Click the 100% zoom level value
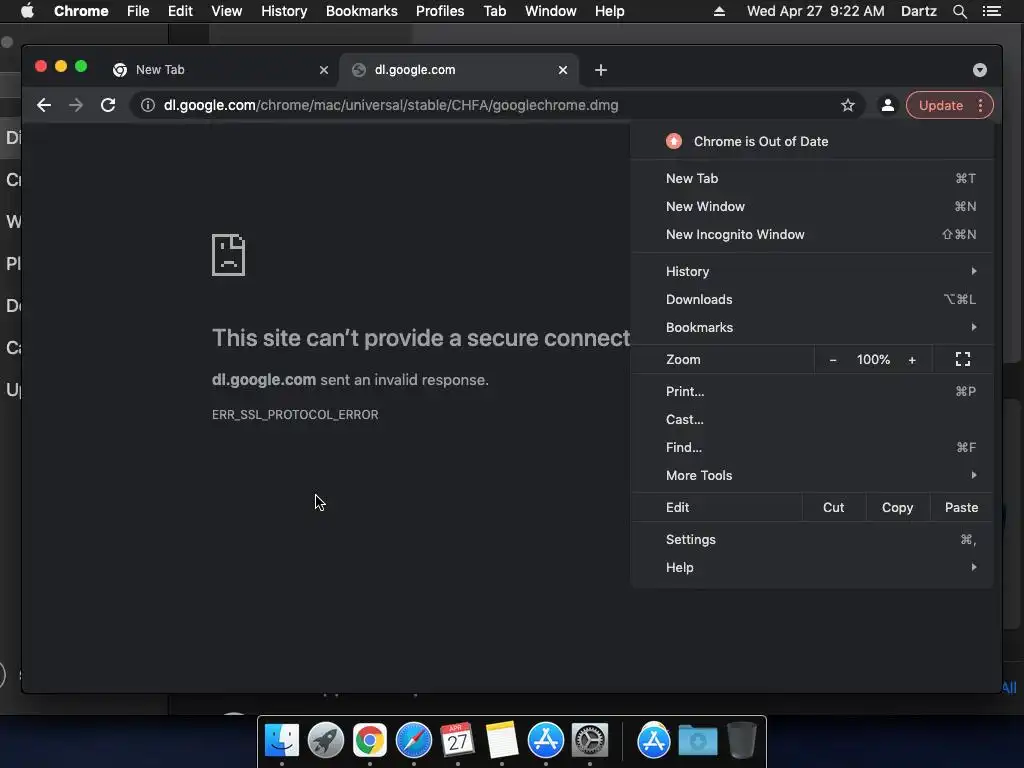This screenshot has height=768, width=1024. pos(873,360)
